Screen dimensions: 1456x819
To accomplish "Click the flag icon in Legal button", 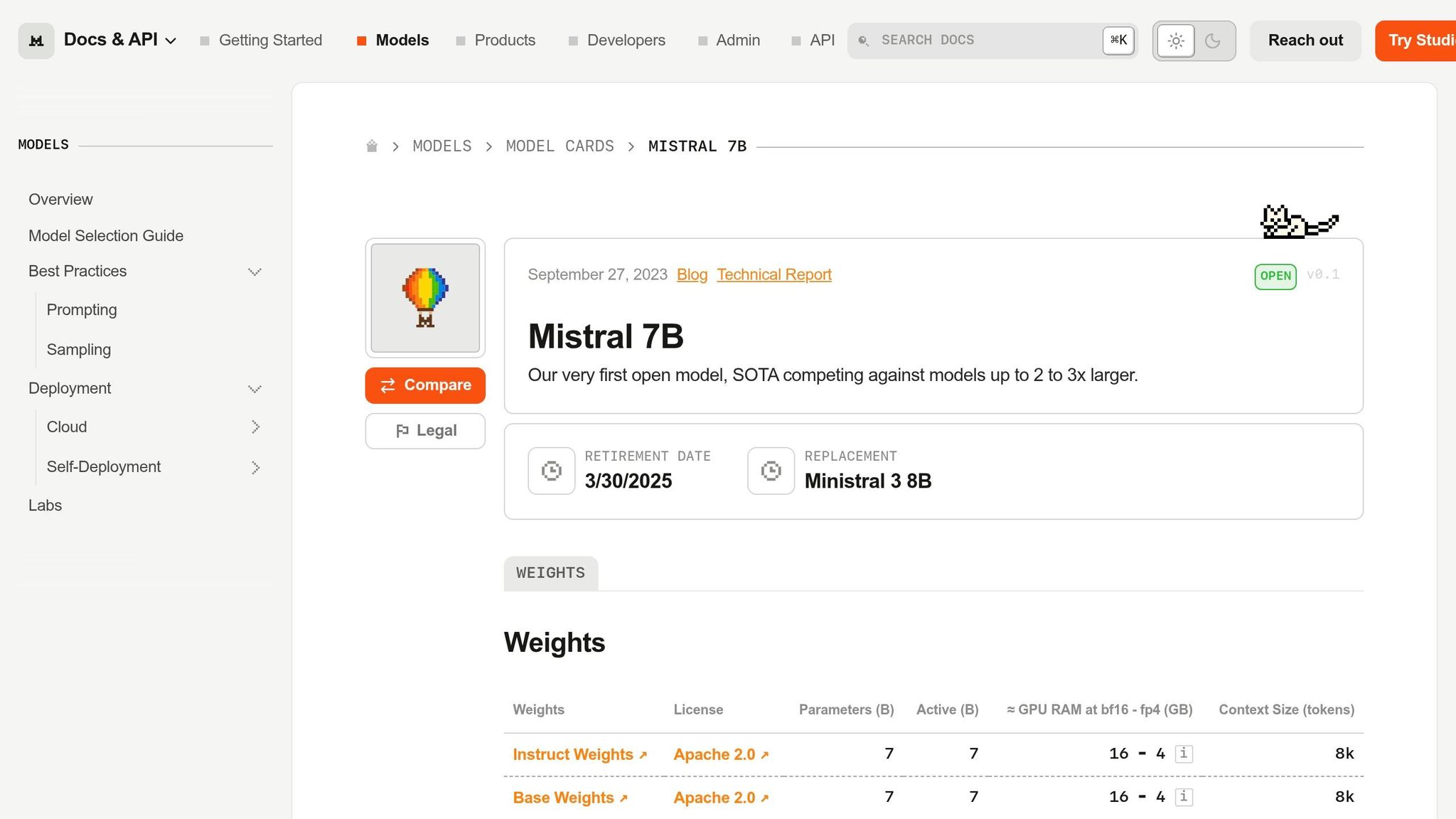I will pos(402,431).
